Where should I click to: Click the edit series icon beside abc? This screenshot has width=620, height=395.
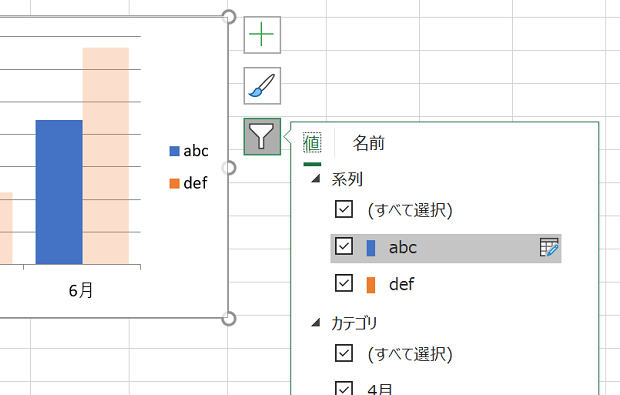(x=549, y=248)
